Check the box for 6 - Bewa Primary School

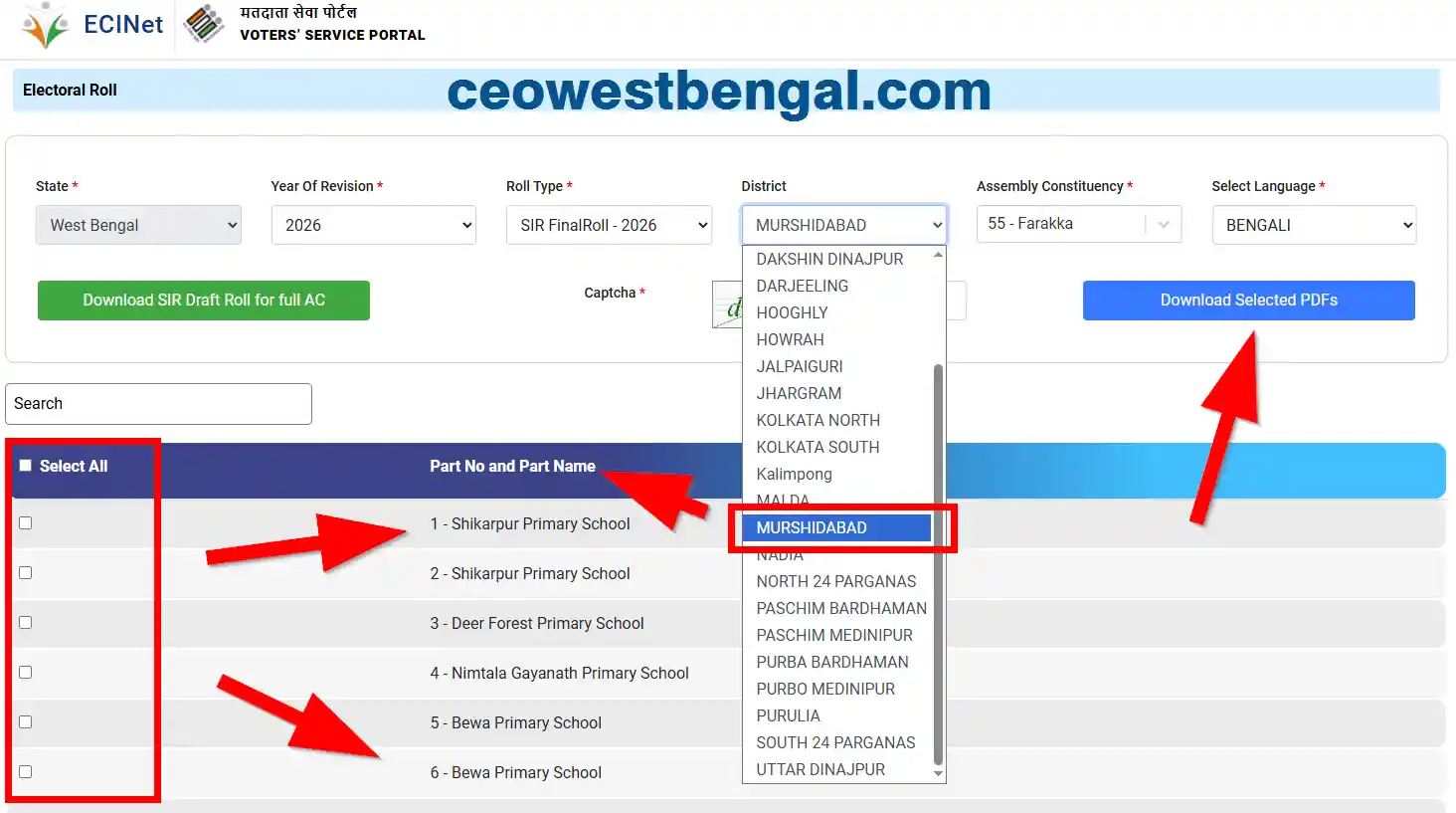pos(25,770)
